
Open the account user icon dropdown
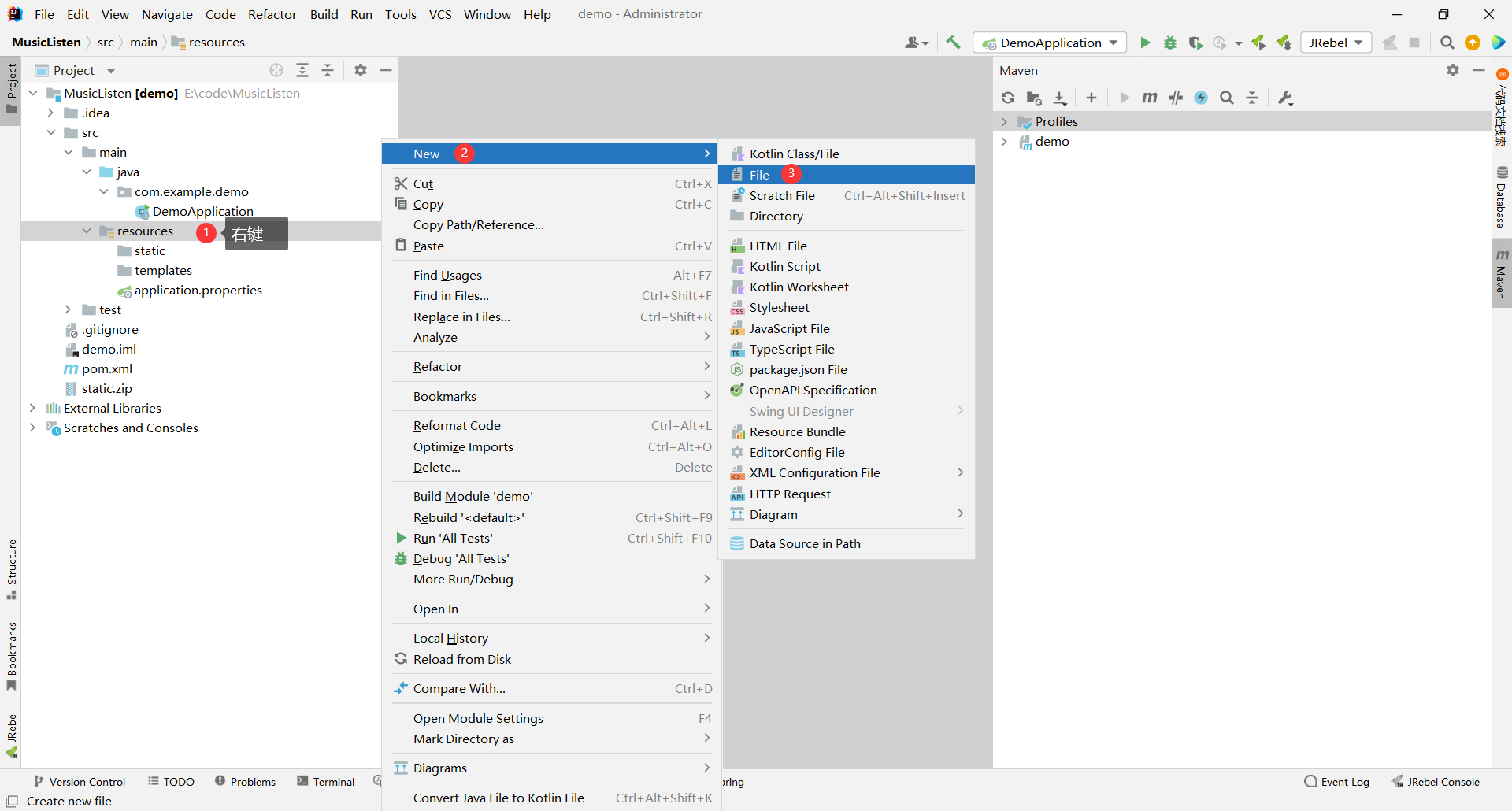point(917,43)
